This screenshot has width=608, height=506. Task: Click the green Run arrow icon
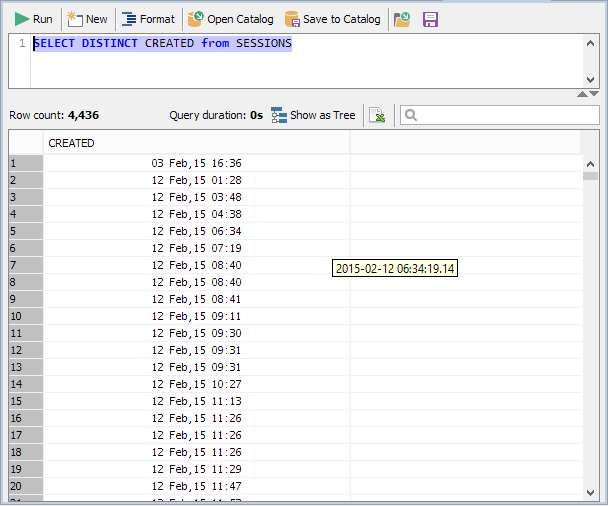pyautogui.click(x=22, y=19)
